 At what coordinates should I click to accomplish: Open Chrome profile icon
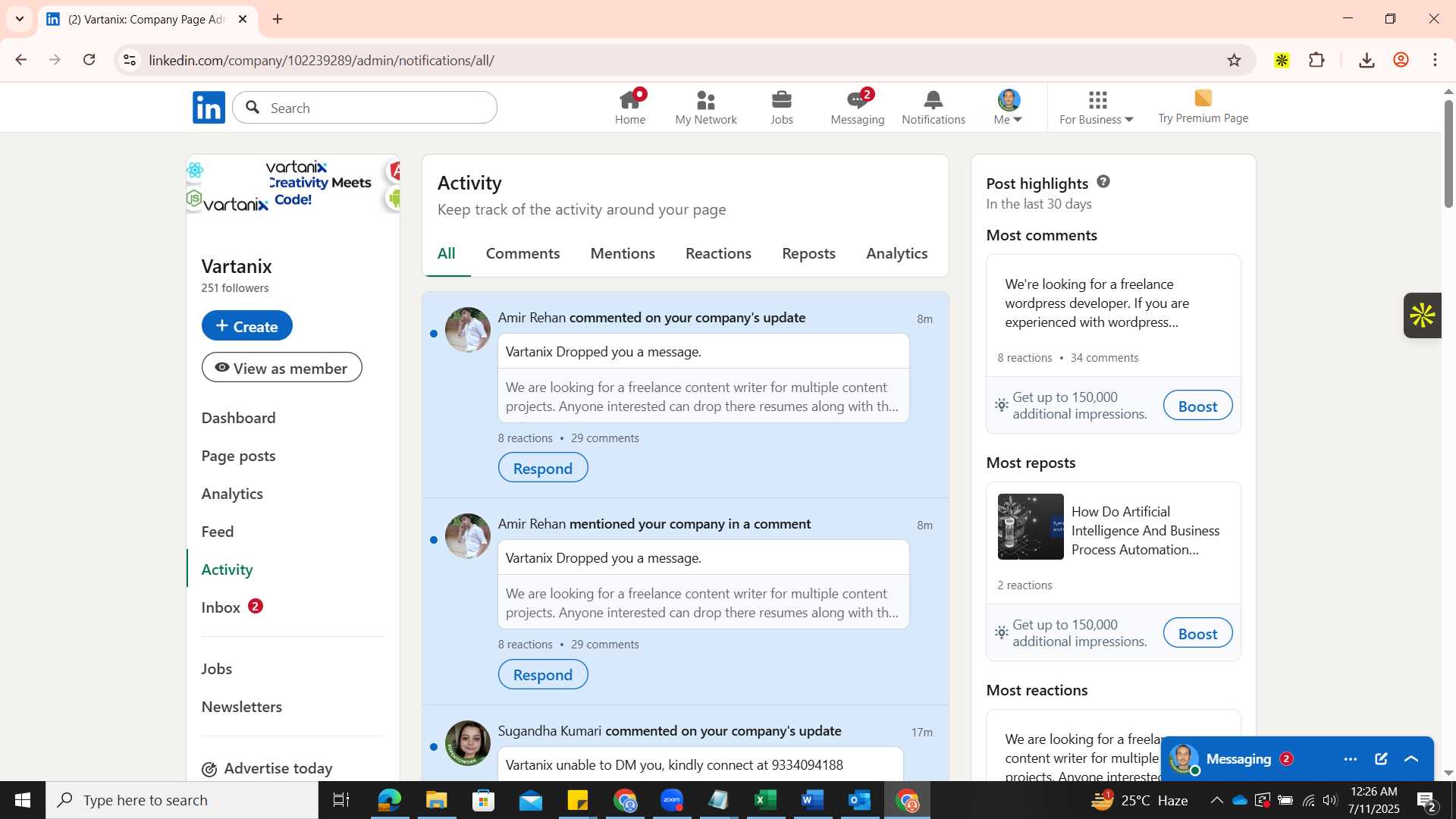pyautogui.click(x=1401, y=60)
